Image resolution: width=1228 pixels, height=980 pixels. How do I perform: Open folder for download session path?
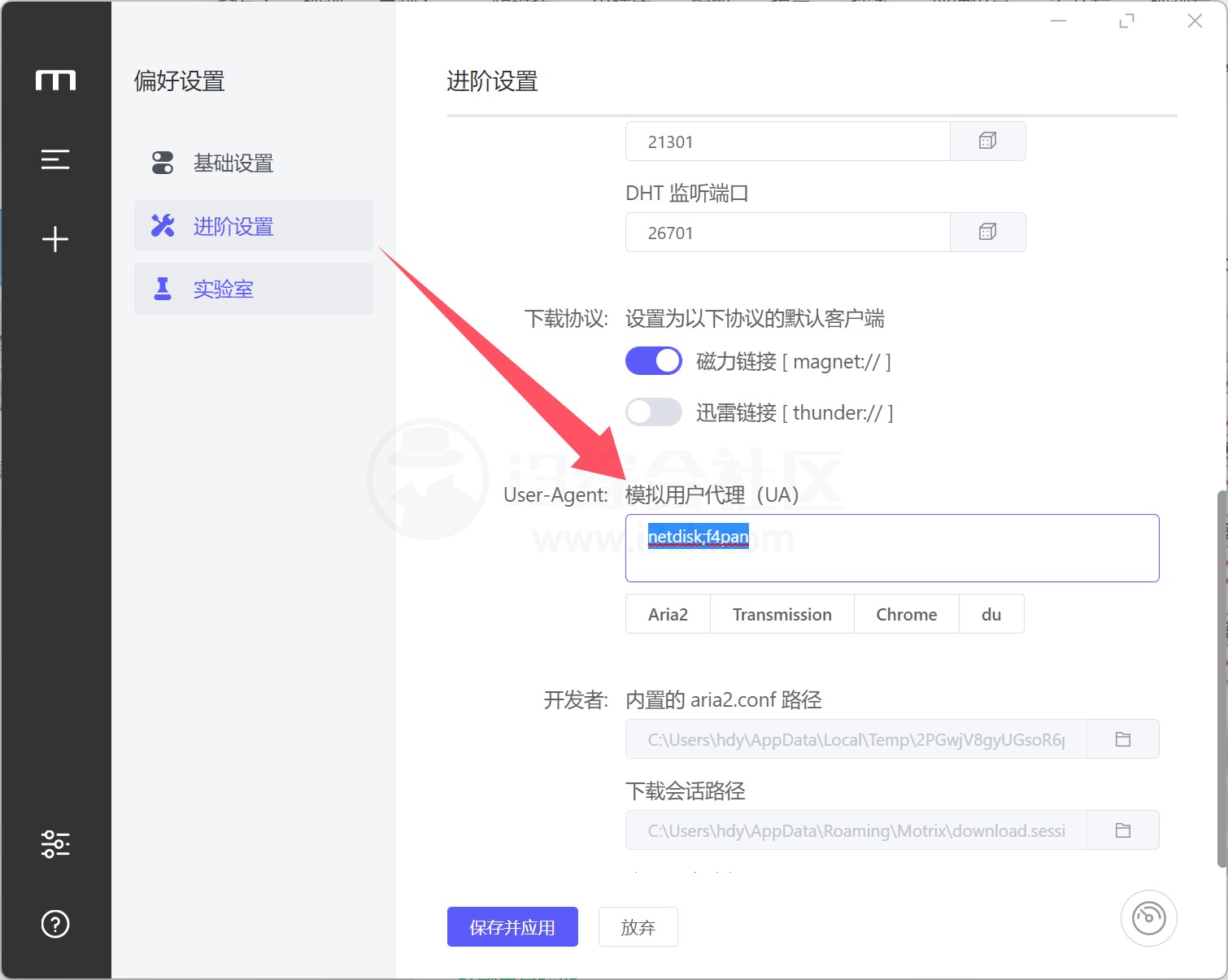[1123, 830]
